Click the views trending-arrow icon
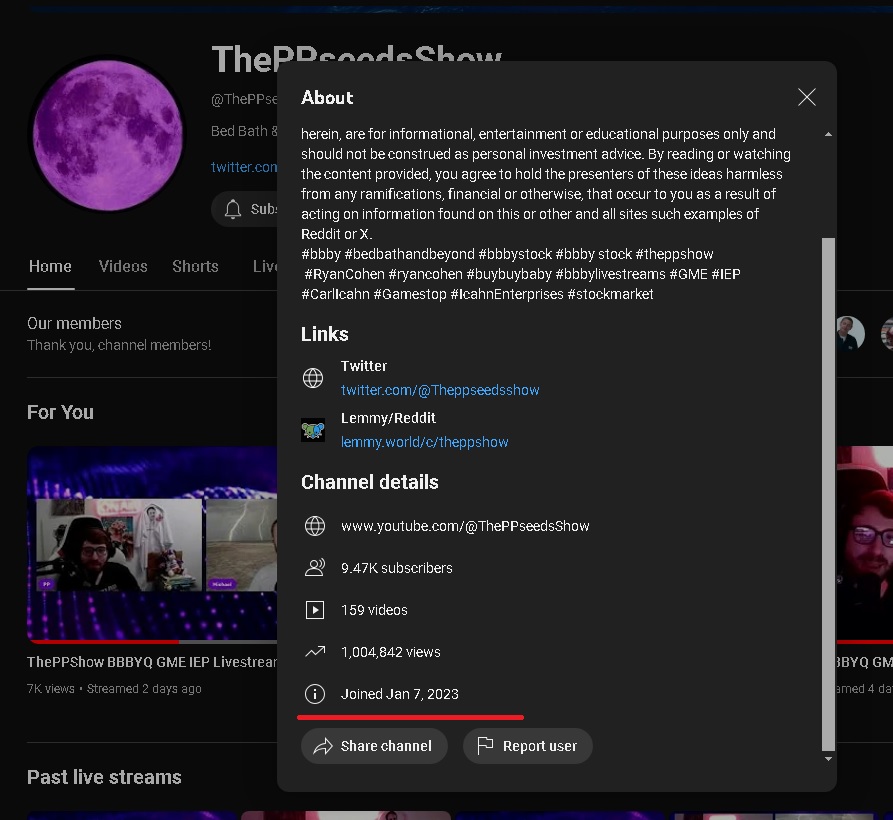 click(314, 651)
